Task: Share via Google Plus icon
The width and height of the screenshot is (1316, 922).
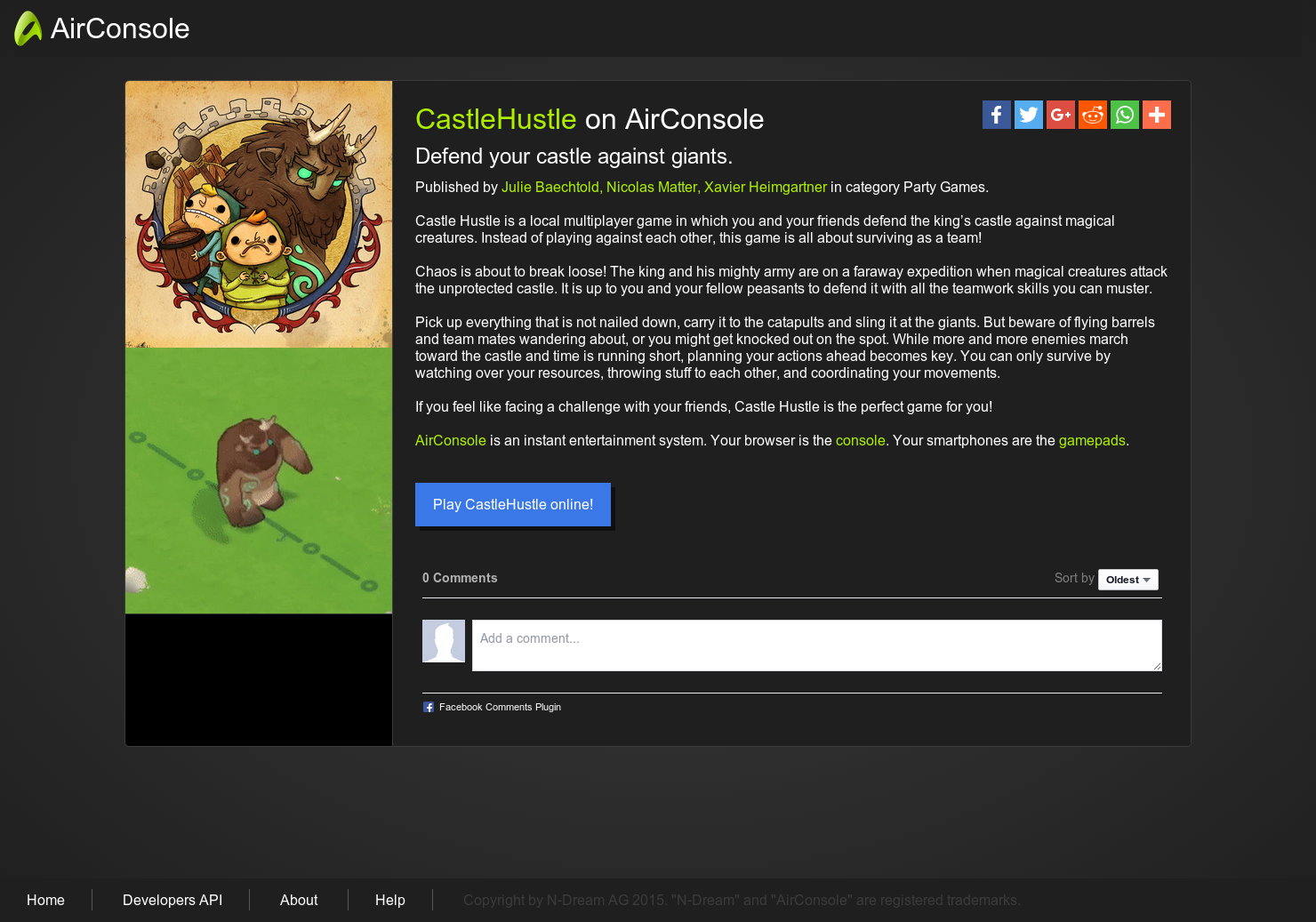Action: pyautogui.click(x=1061, y=115)
